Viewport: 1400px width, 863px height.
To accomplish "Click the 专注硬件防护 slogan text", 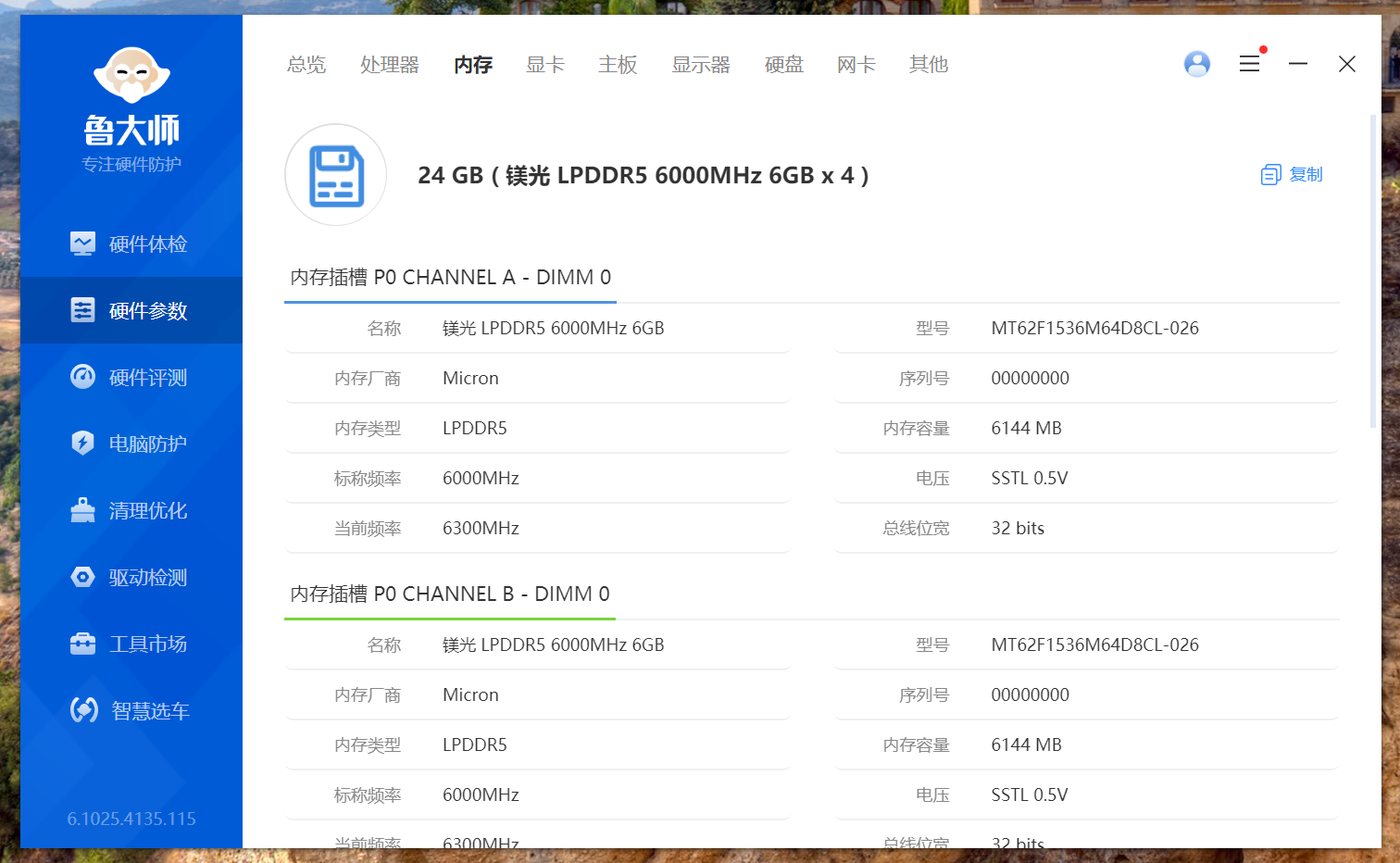I will click(x=131, y=164).
